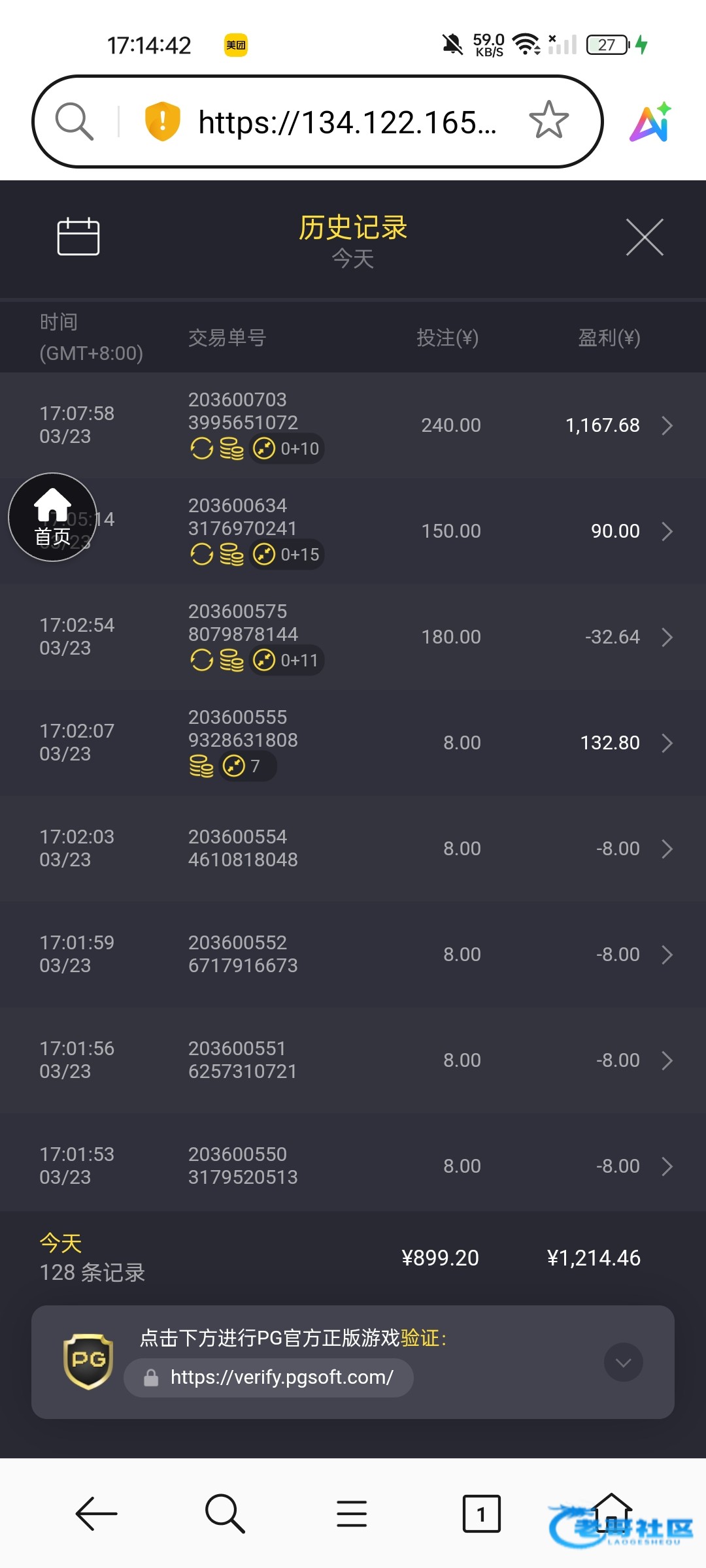Open the browser AI assistant icon
Screen dimensions: 706x1568
tap(650, 122)
